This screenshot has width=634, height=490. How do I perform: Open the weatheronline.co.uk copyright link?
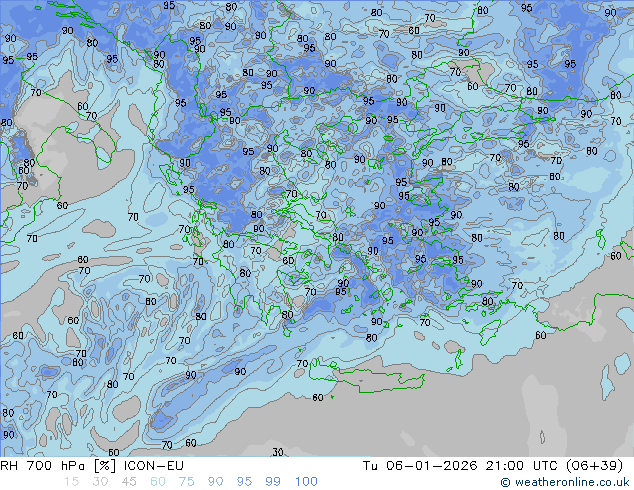565,482
